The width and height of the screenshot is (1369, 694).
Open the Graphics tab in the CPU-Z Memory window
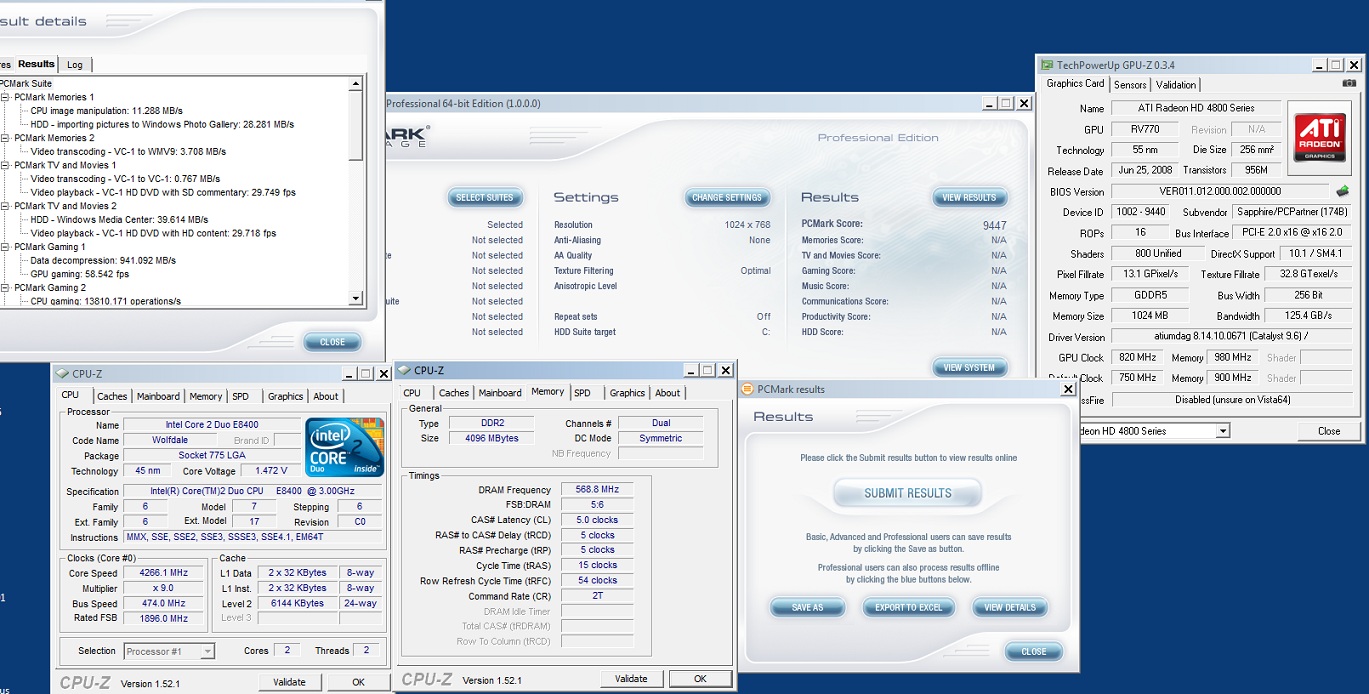(x=627, y=393)
